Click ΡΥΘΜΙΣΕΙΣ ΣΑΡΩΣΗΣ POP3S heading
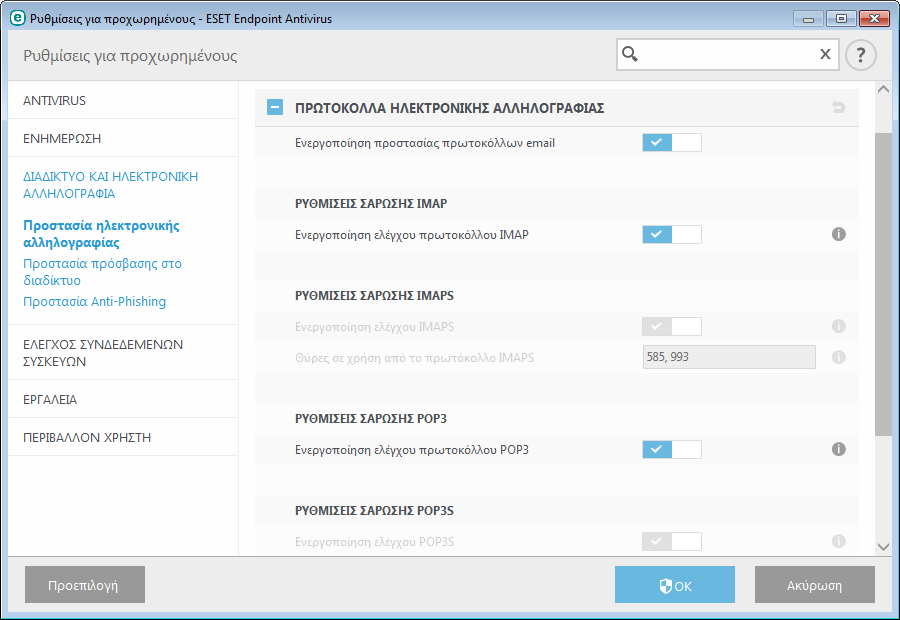Image resolution: width=900 pixels, height=620 pixels. tap(374, 510)
